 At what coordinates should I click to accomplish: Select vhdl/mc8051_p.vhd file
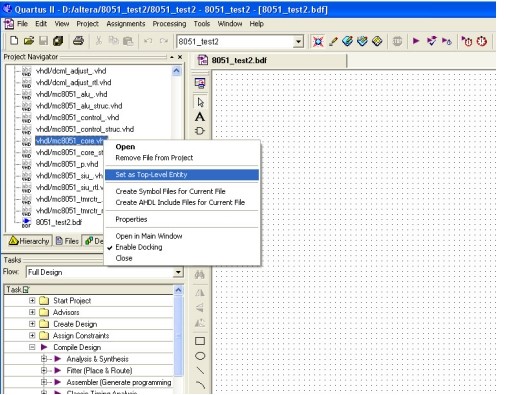67,164
